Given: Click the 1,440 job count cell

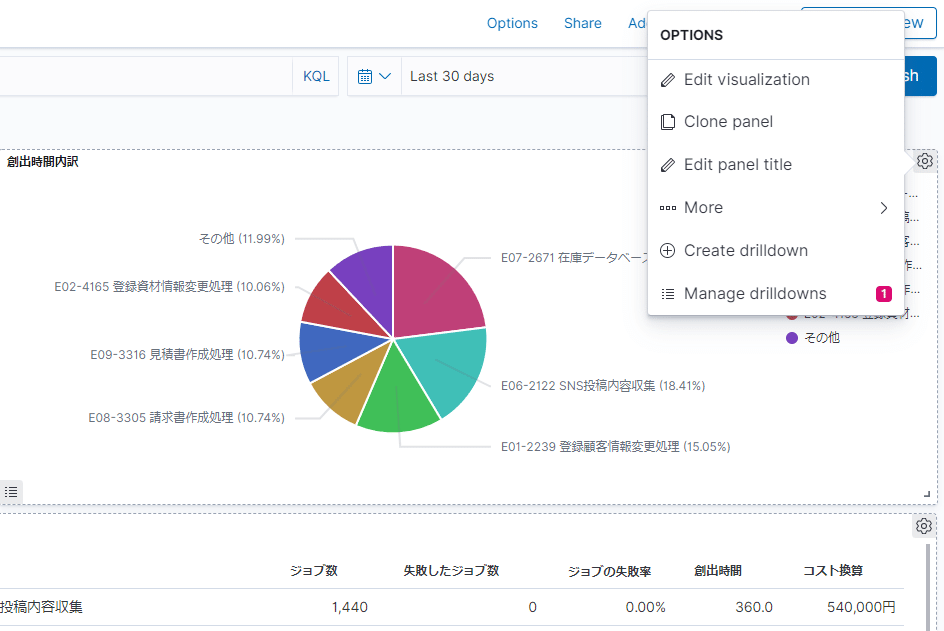Looking at the screenshot, I should coord(350,607).
